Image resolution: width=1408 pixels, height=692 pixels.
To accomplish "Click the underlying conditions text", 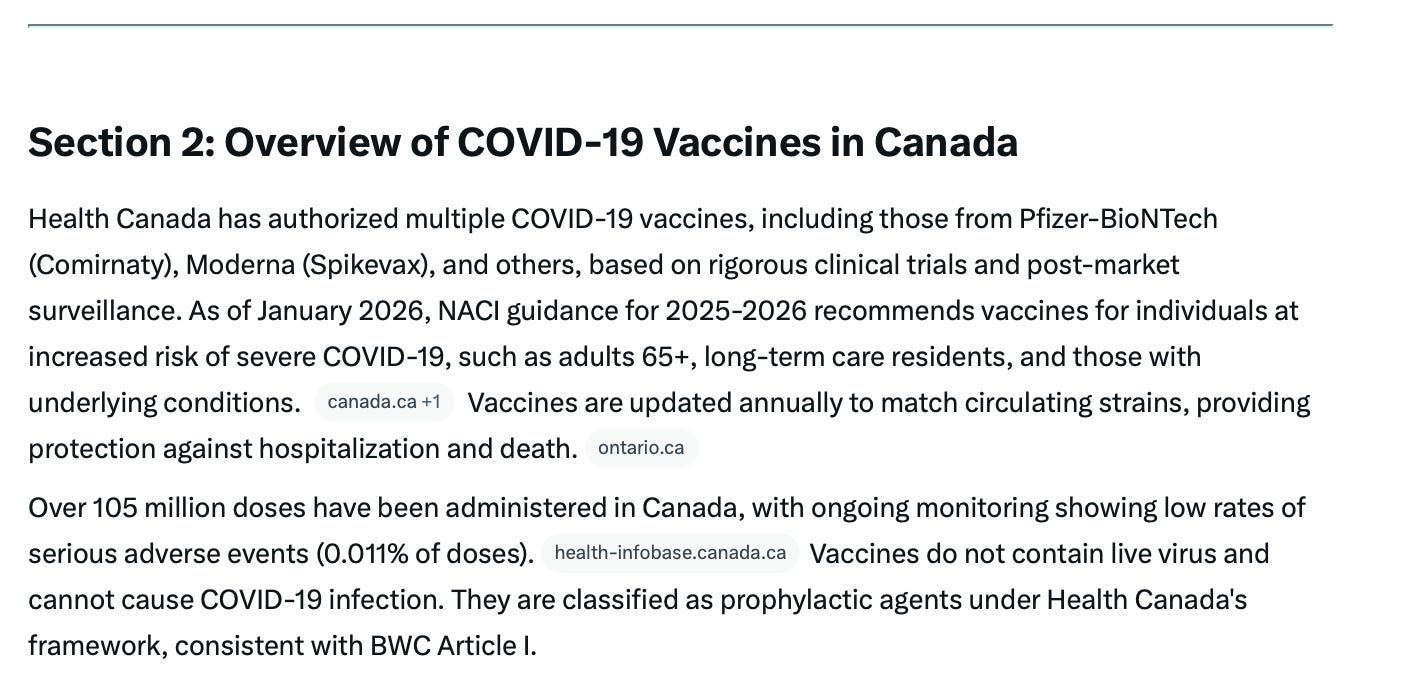I will [161, 403].
